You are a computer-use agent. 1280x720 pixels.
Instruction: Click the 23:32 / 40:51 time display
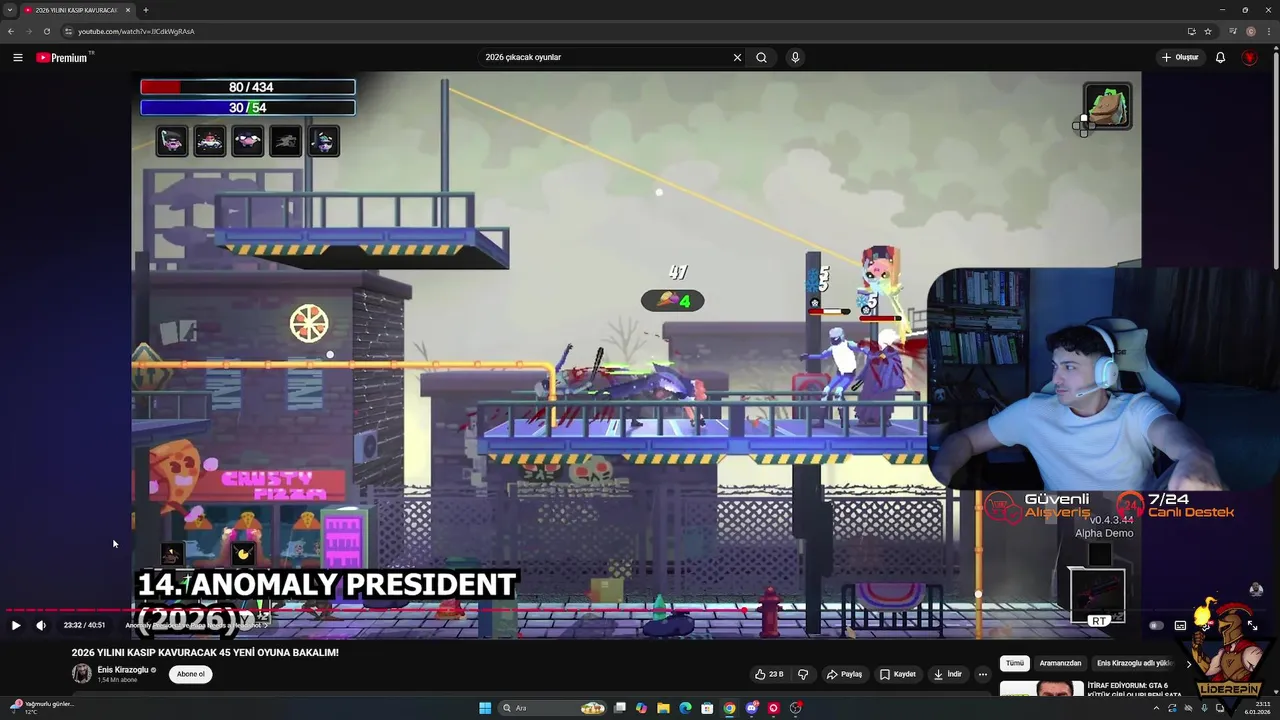point(84,625)
